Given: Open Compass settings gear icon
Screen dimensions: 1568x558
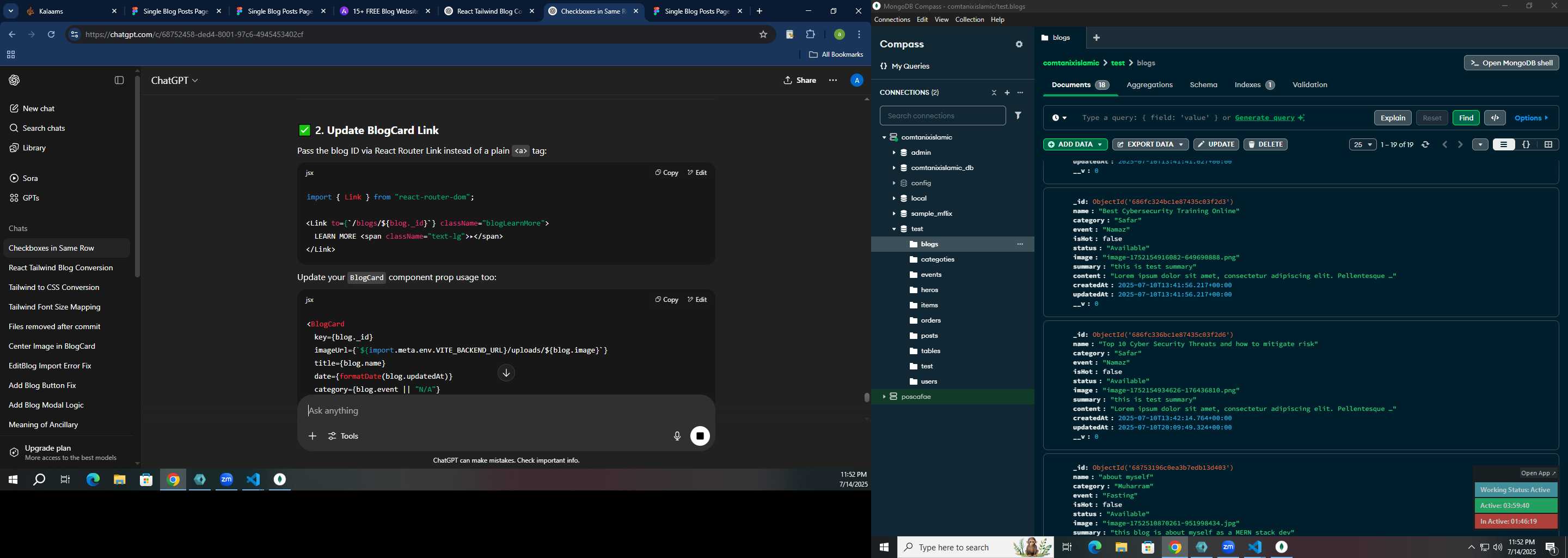Looking at the screenshot, I should (1019, 45).
